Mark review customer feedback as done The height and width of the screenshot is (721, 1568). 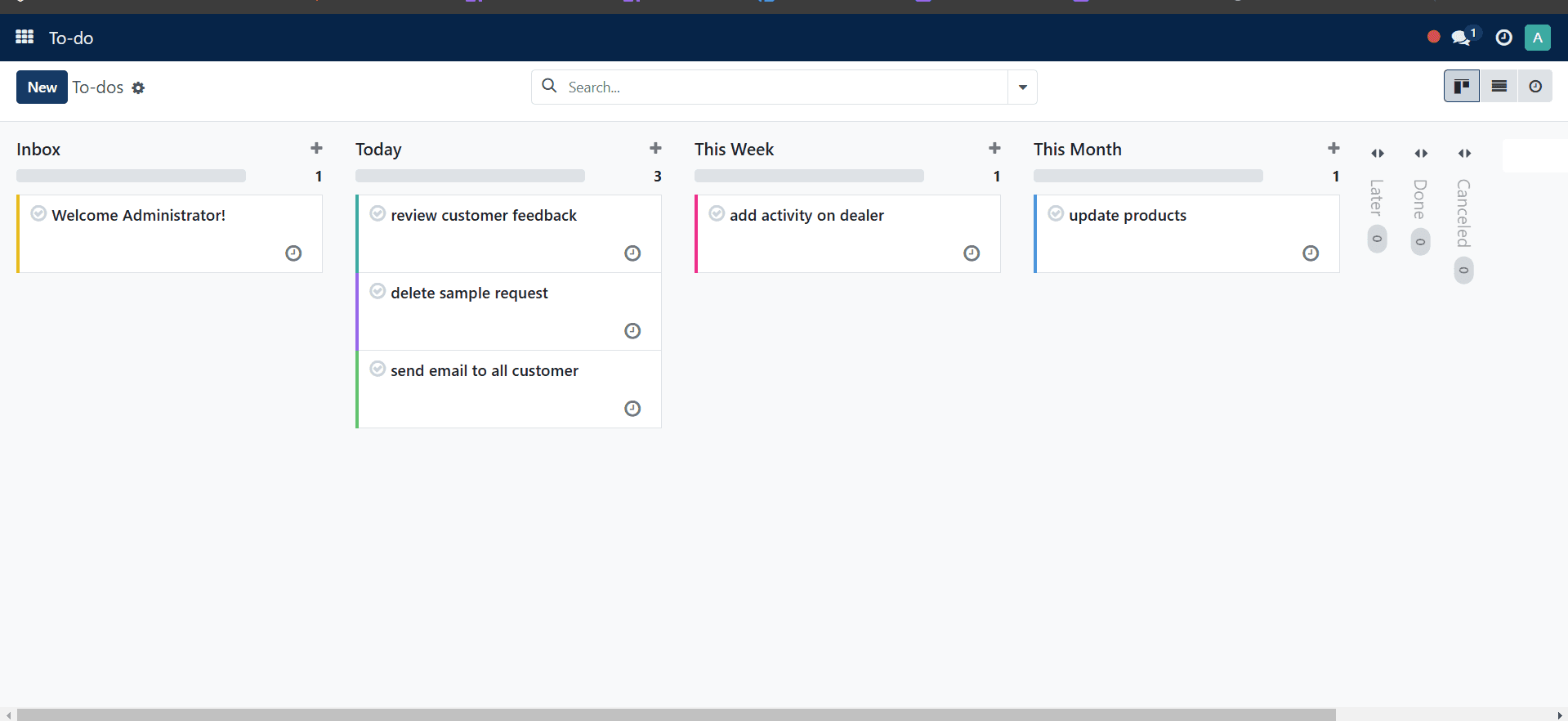(x=377, y=213)
